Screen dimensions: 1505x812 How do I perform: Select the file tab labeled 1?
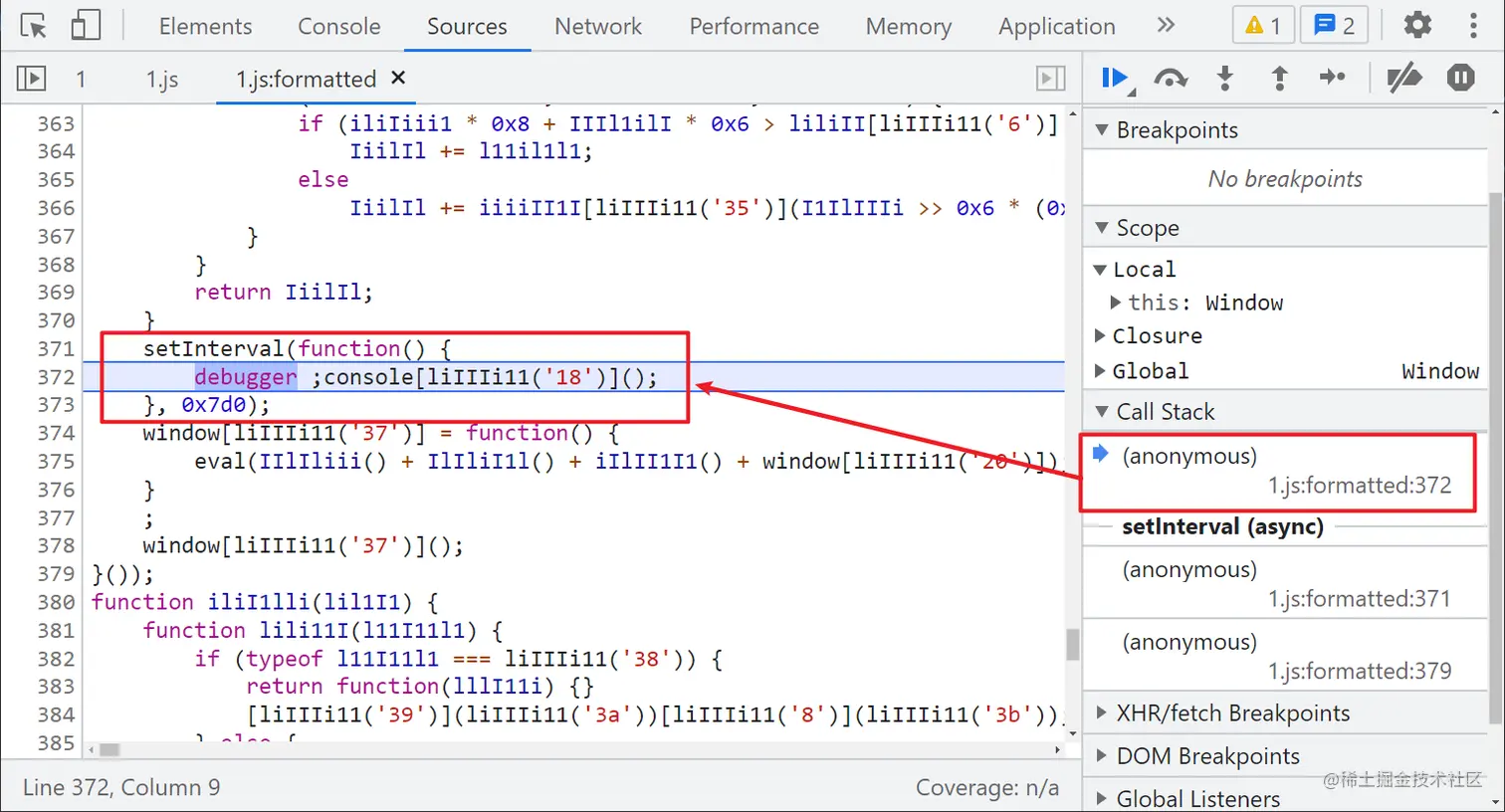click(81, 79)
